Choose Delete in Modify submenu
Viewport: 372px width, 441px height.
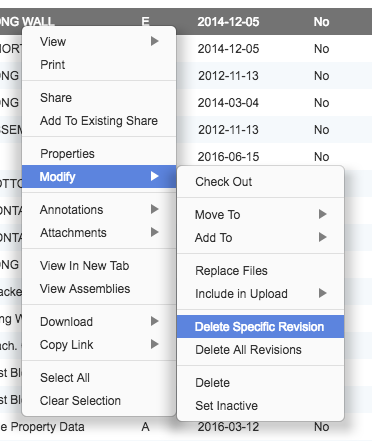260,383
